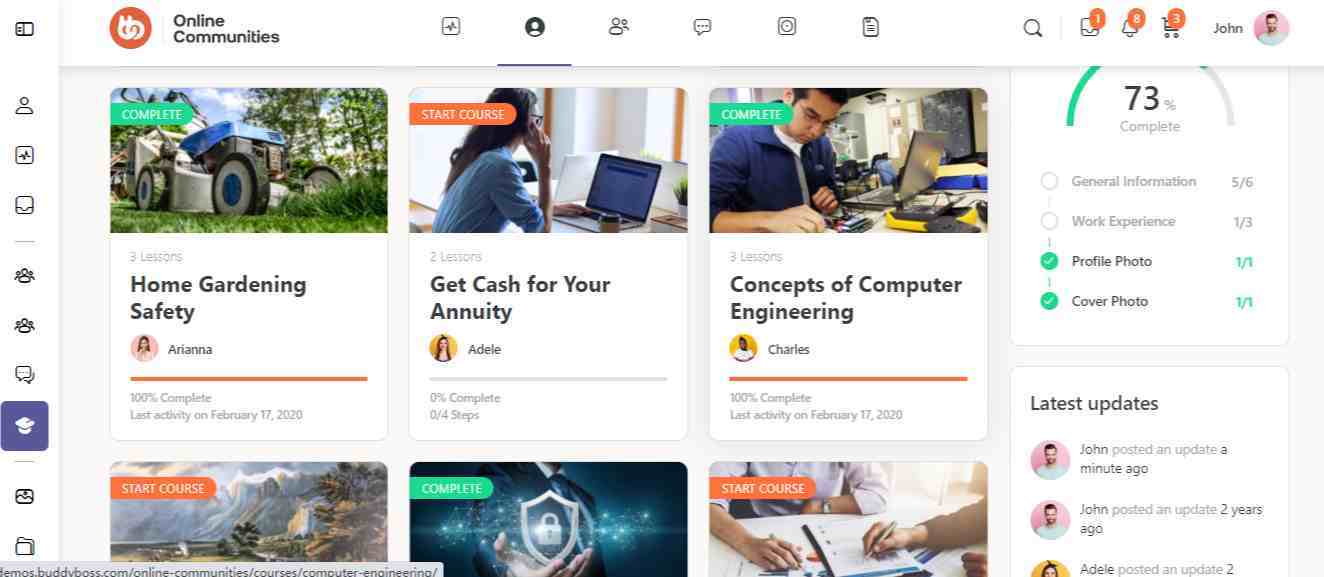Screen dimensions: 1324x577
Task: Select the profile tab in top navigation
Action: [535, 27]
